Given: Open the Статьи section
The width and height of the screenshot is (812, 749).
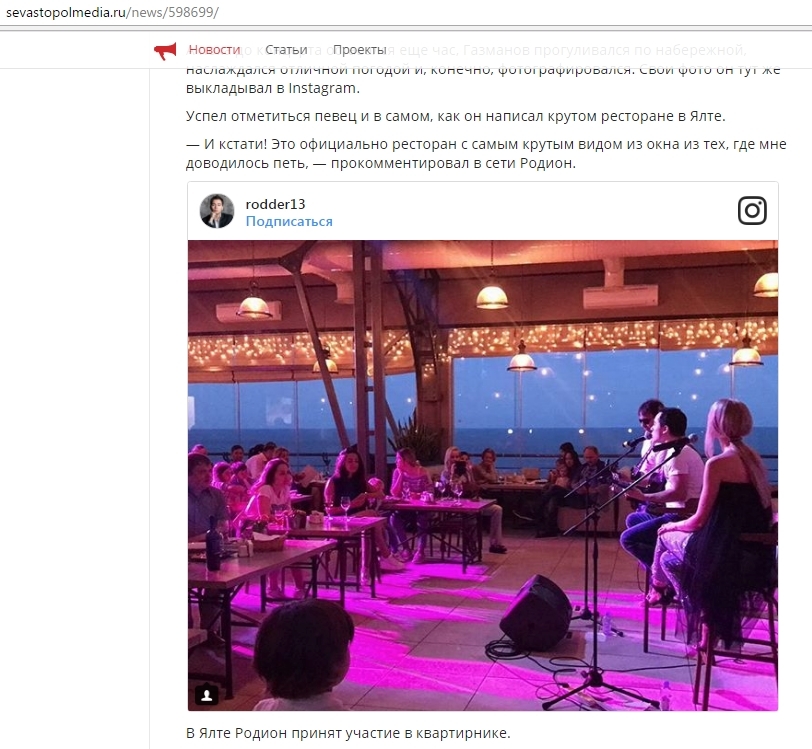Looking at the screenshot, I should click(x=286, y=50).
